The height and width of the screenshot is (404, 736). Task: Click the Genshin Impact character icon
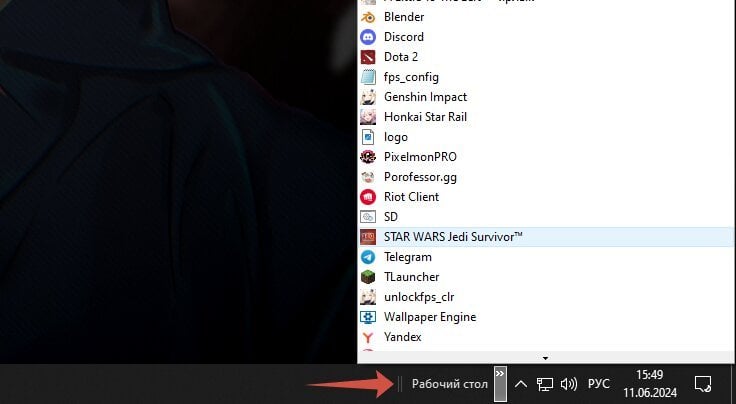(x=368, y=97)
